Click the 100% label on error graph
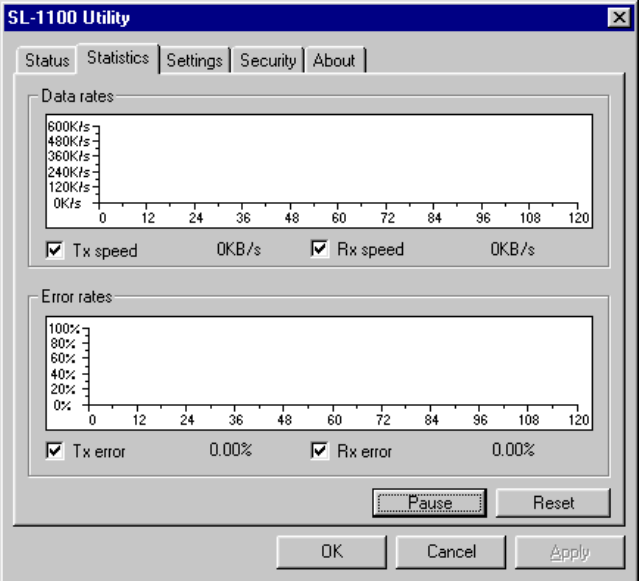Image resolution: width=639 pixels, height=581 pixels. (64, 328)
